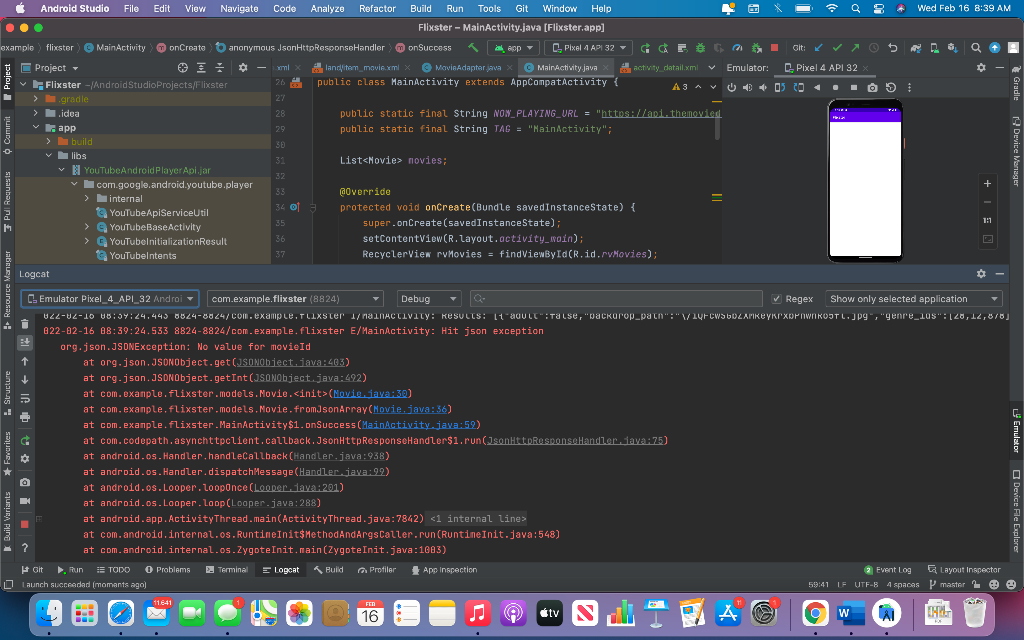
Task: Click Logcat screen record video icon
Action: (x=25, y=501)
